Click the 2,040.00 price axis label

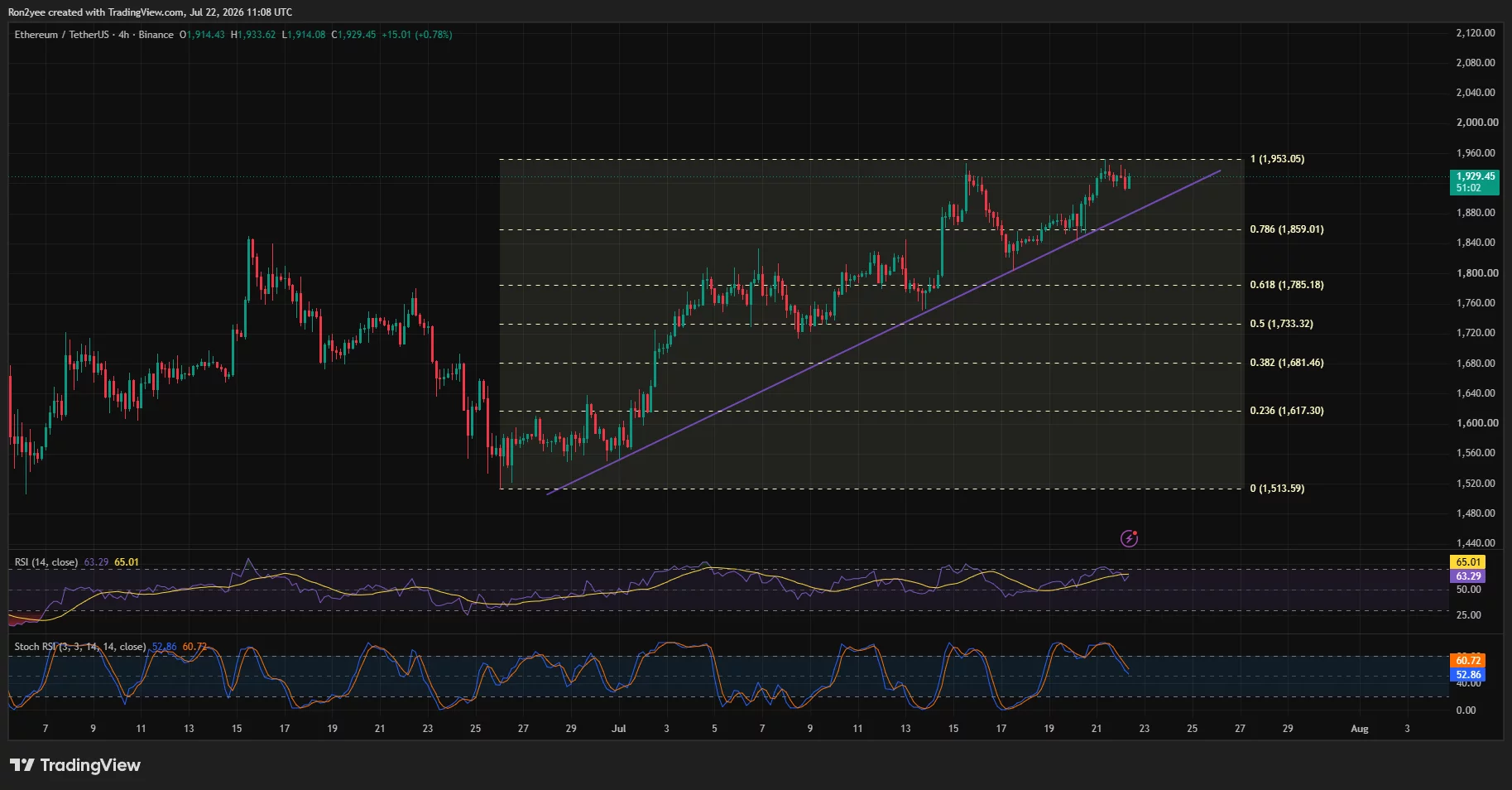tap(1476, 93)
